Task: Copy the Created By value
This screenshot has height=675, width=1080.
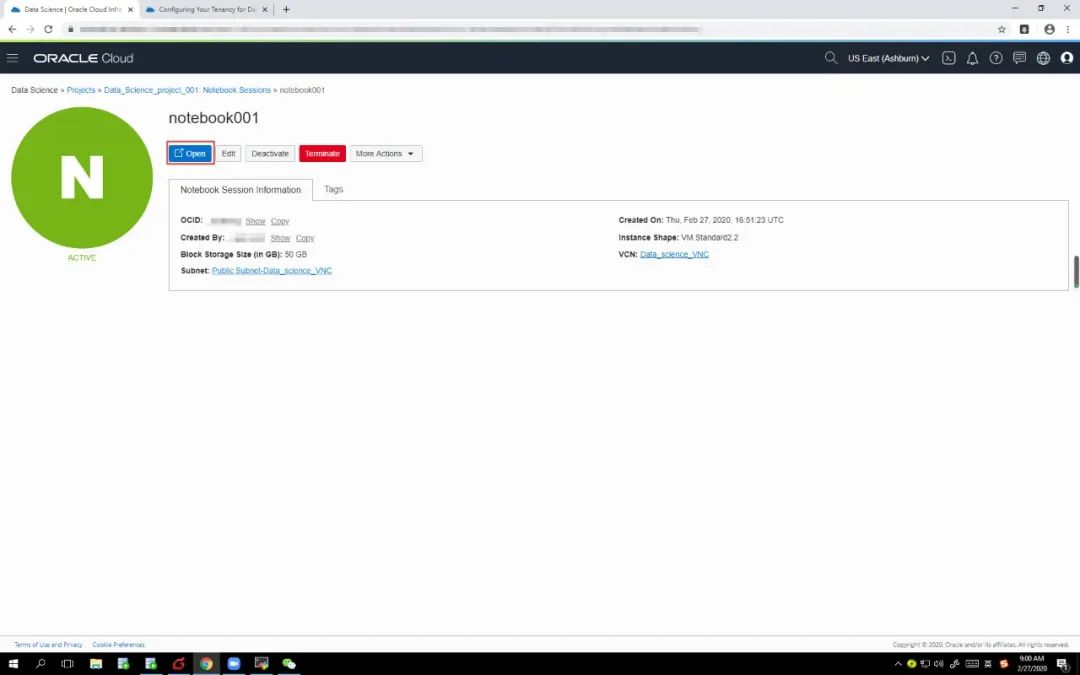Action: (x=305, y=238)
